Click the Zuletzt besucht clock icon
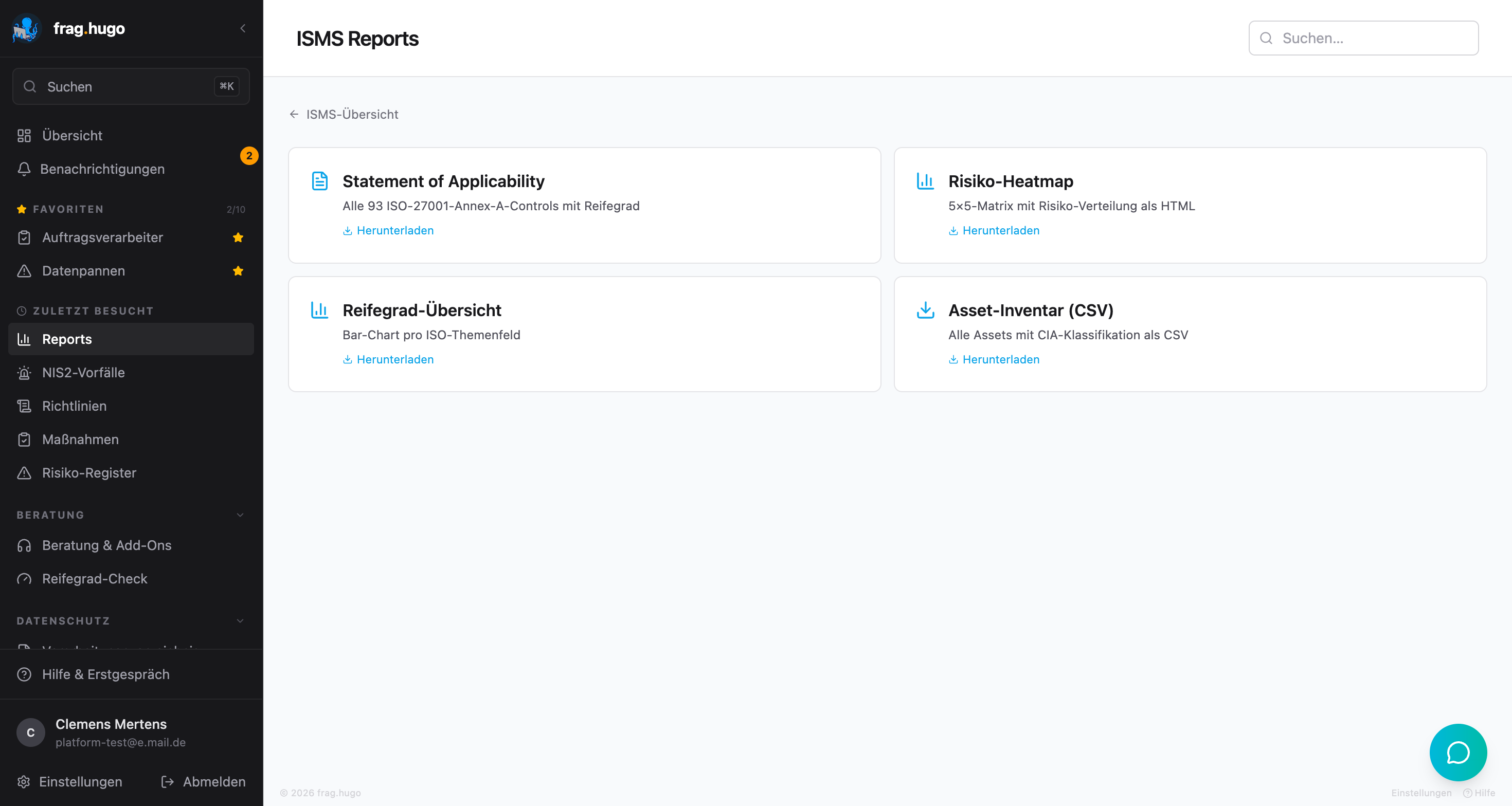Screen dimensions: 1512x806 tap(22, 311)
